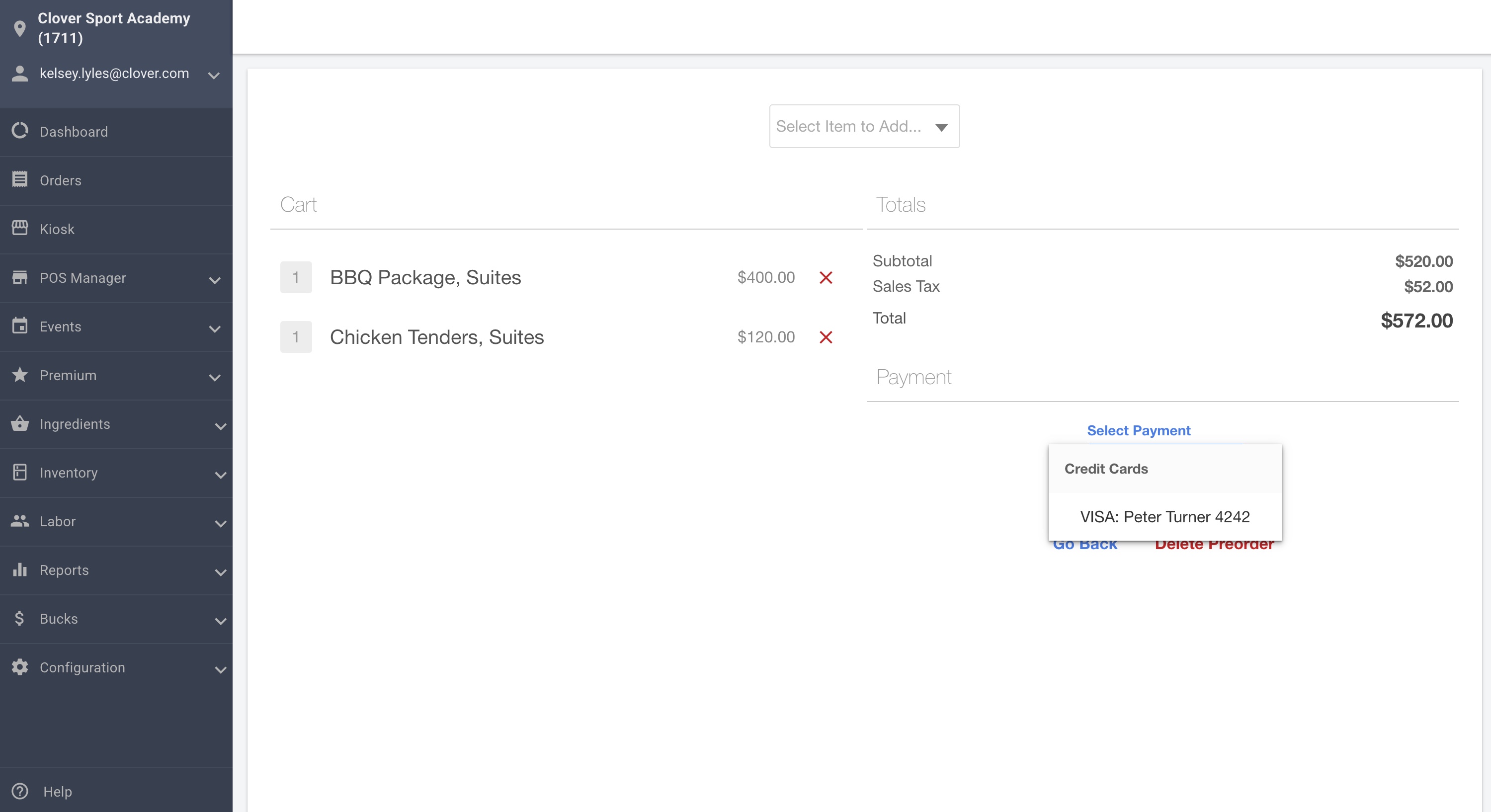The width and height of the screenshot is (1491, 812).
Task: Click Clover Sport Academy (1711) venue name
Action: [113, 28]
